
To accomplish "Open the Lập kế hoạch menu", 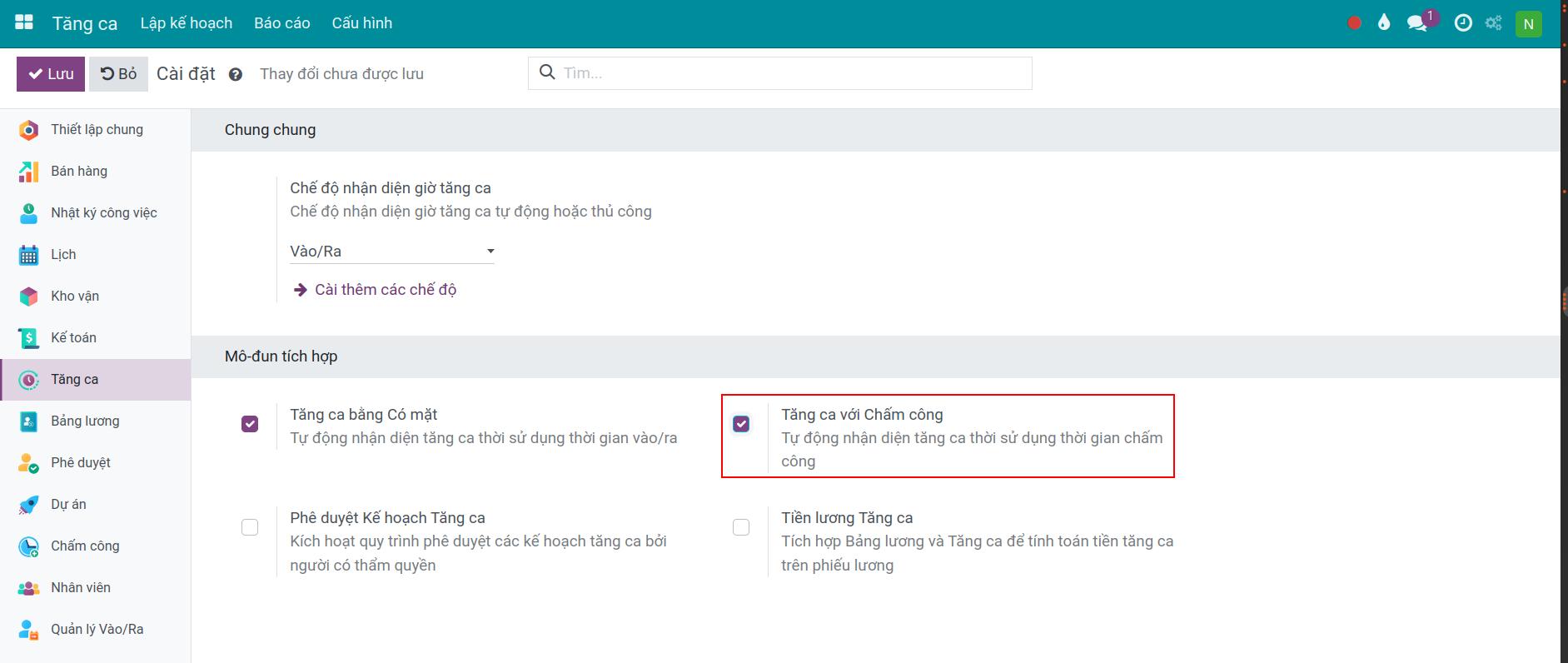I will click(186, 23).
